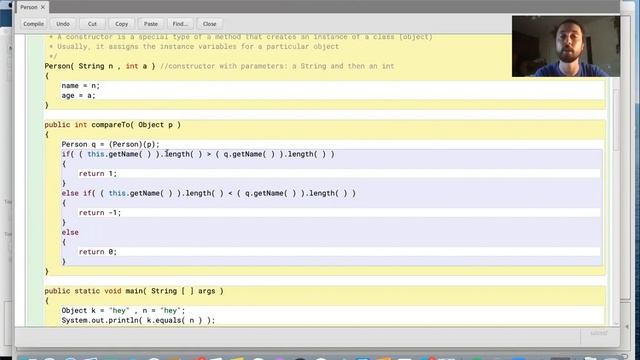Click the Cut toolbar button

[92, 24]
